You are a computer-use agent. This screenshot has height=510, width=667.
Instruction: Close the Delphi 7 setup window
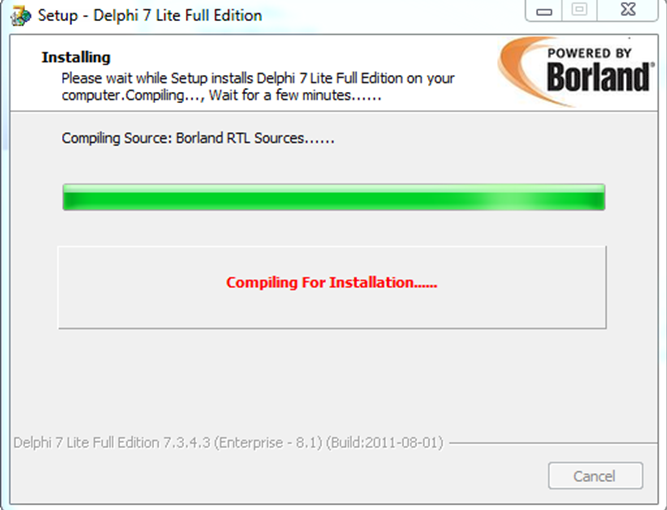coord(628,11)
